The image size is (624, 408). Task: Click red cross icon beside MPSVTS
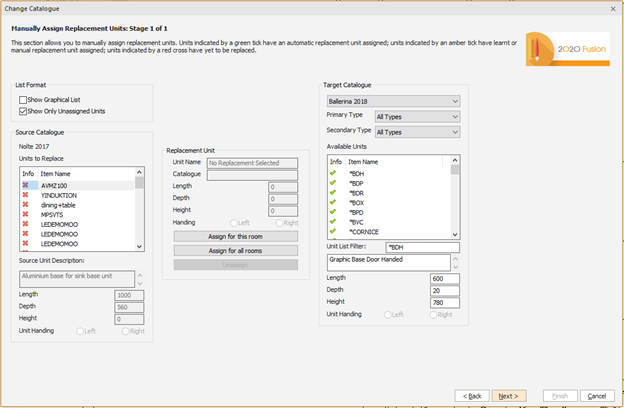pos(25,214)
